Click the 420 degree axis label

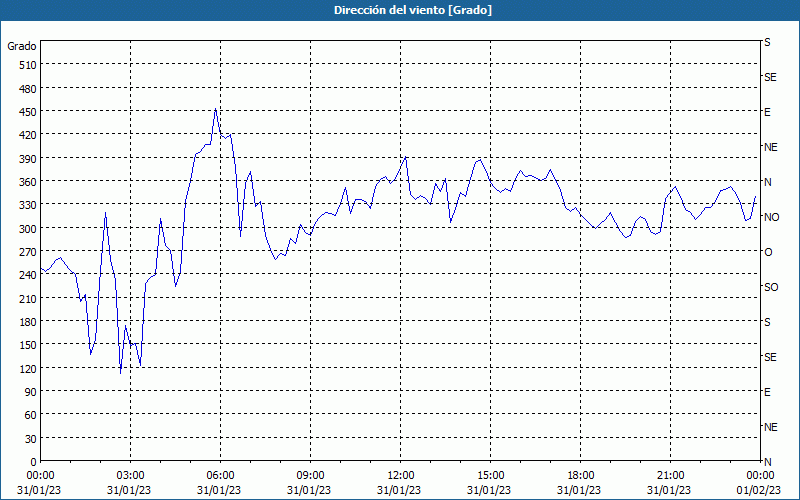point(29,135)
